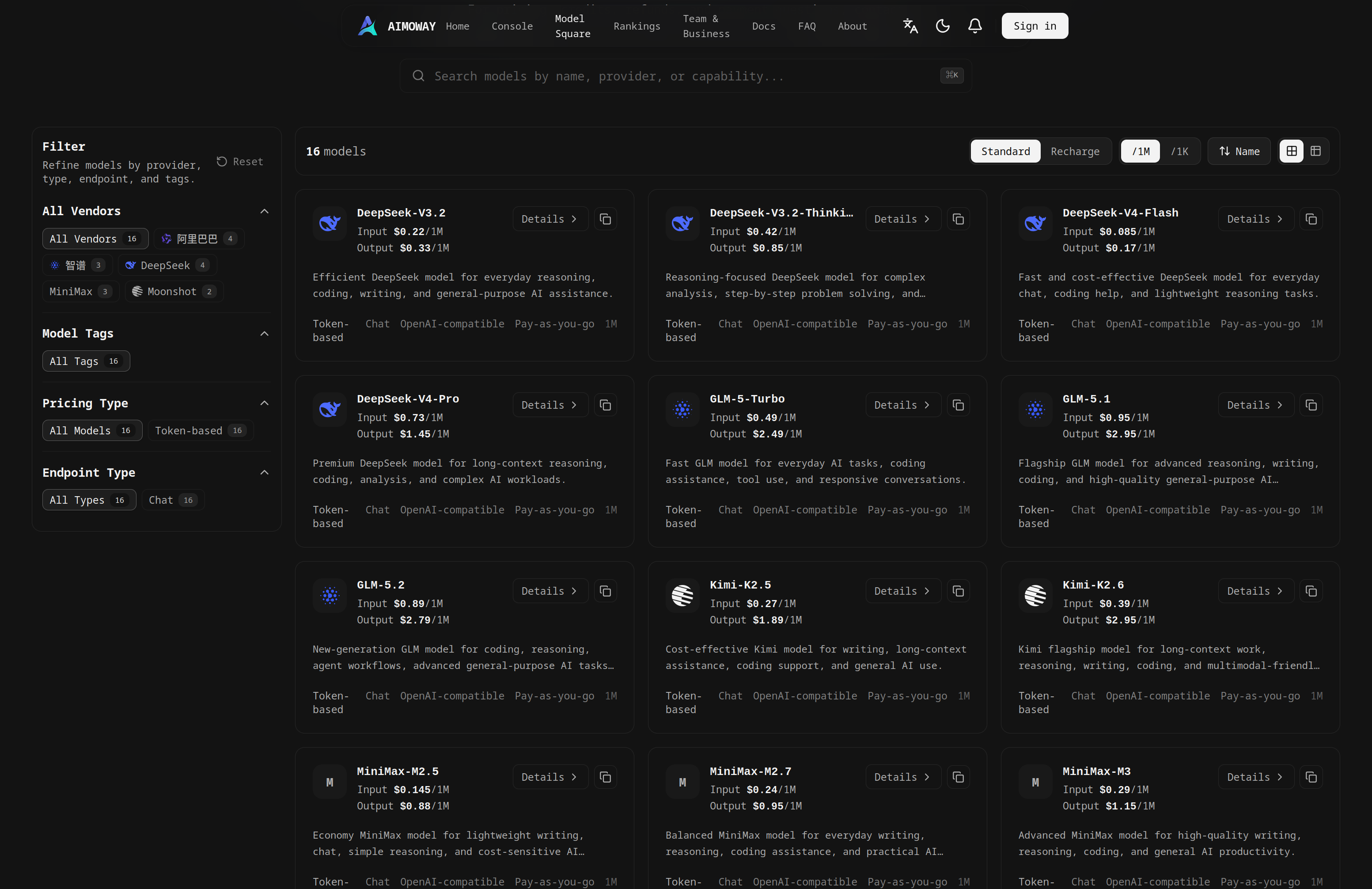Select All Tags chip
1372x889 pixels.
pos(86,361)
